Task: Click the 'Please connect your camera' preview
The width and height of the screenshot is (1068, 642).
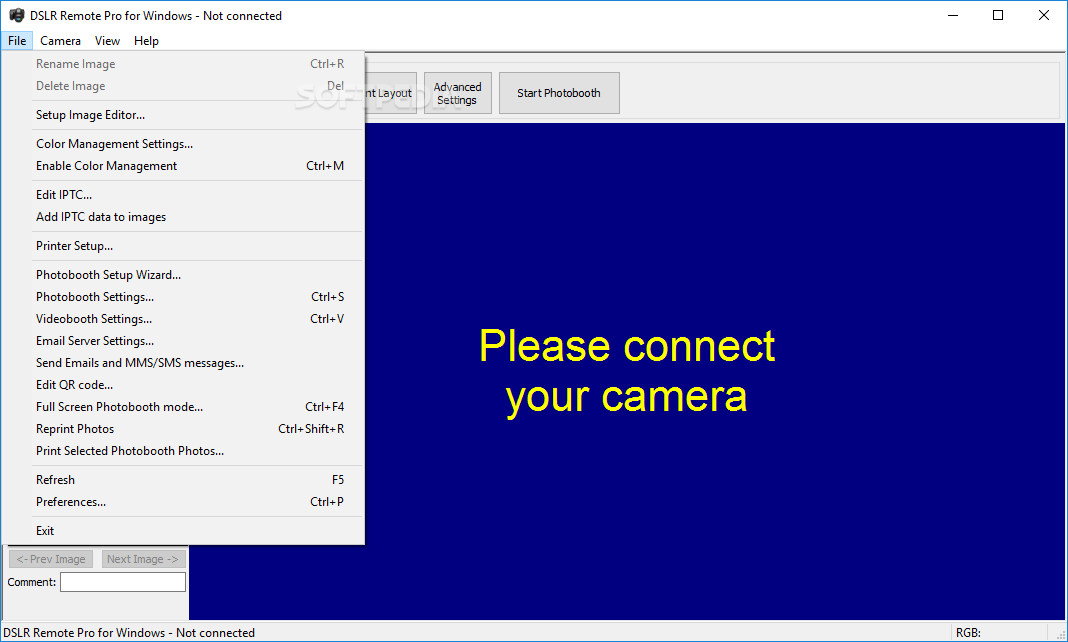Action: point(627,371)
